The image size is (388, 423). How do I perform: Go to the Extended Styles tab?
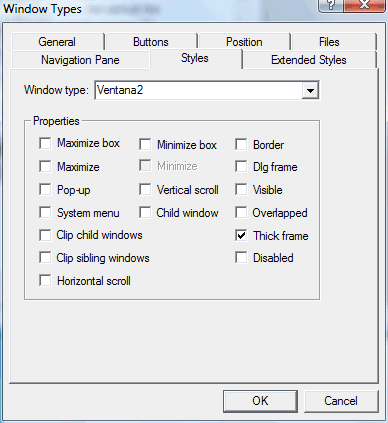coord(309,60)
